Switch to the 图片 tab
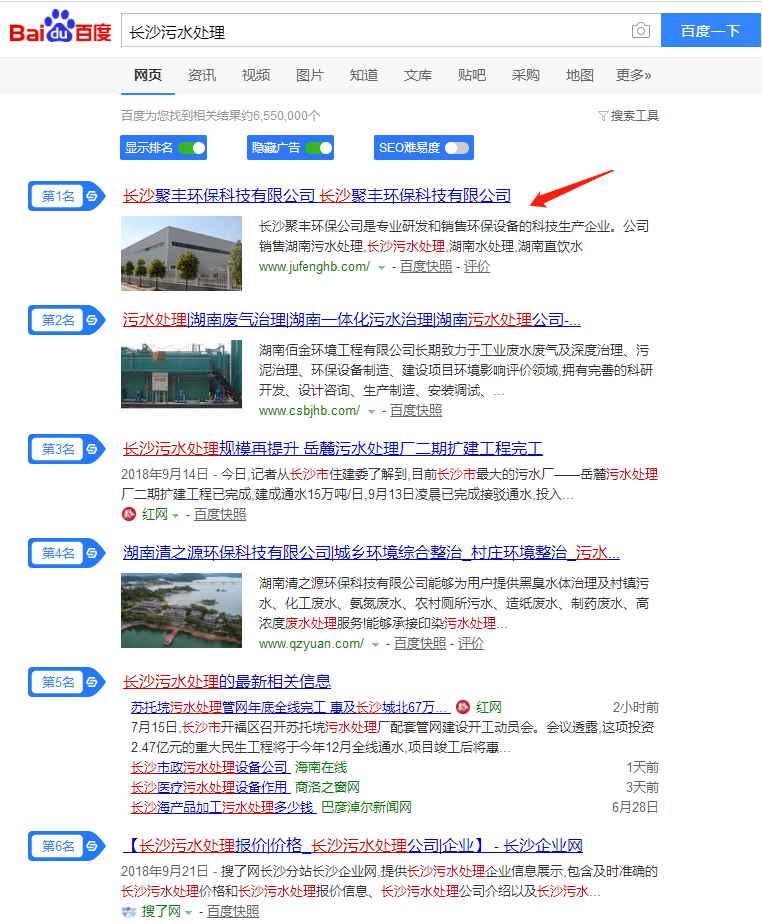This screenshot has height=924, width=762. (310, 75)
